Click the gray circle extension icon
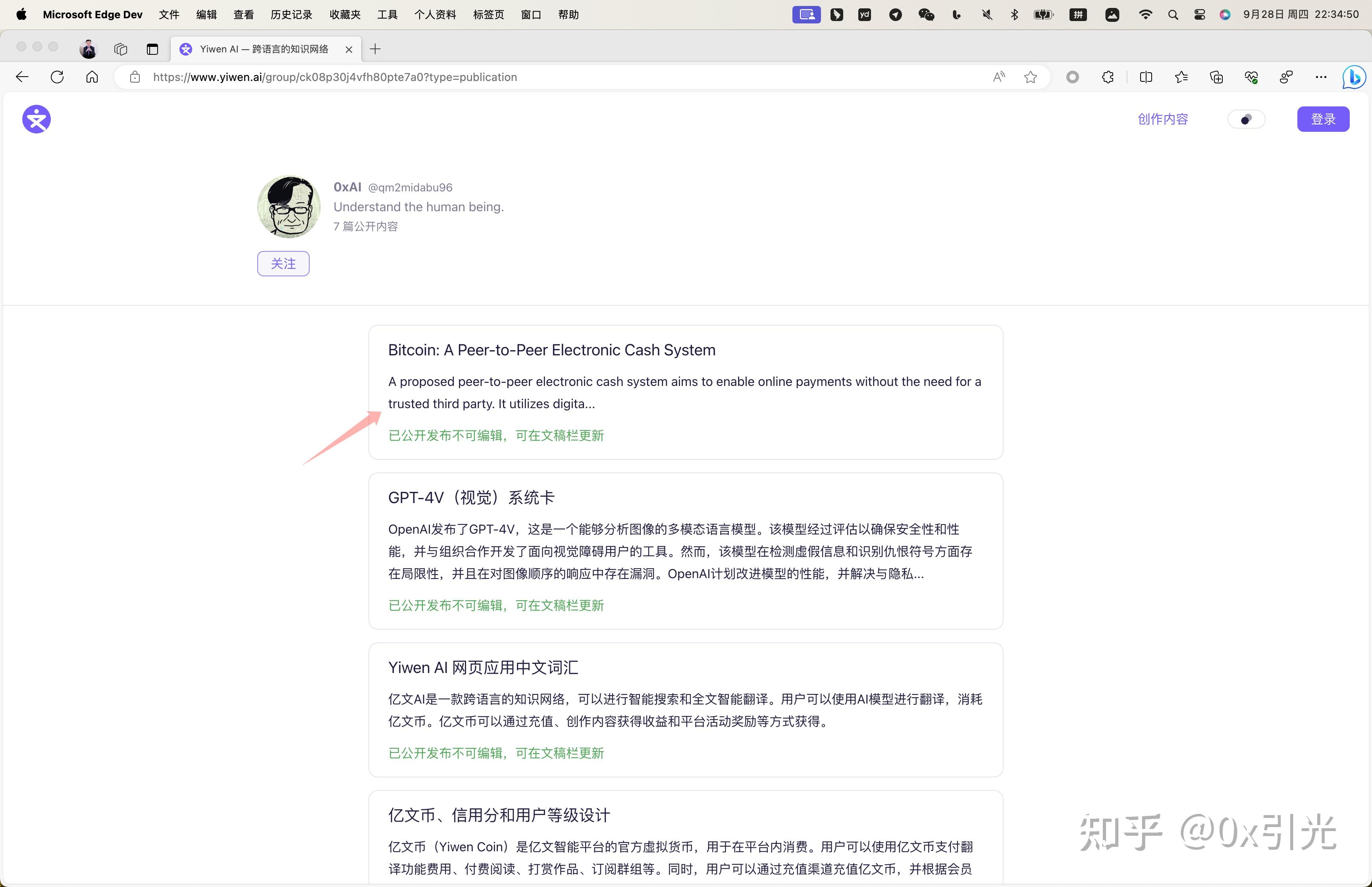The width and height of the screenshot is (1372, 887). (1072, 77)
